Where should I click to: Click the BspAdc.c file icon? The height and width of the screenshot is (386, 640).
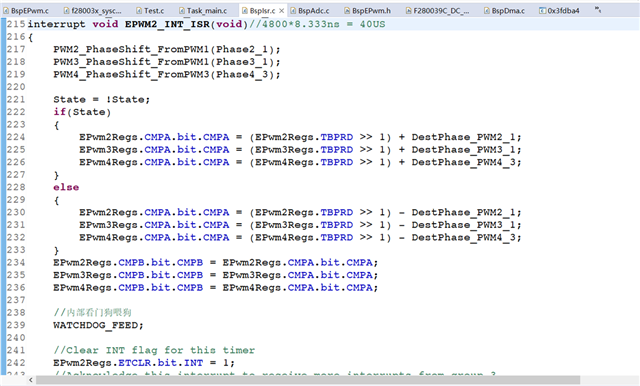(293, 11)
